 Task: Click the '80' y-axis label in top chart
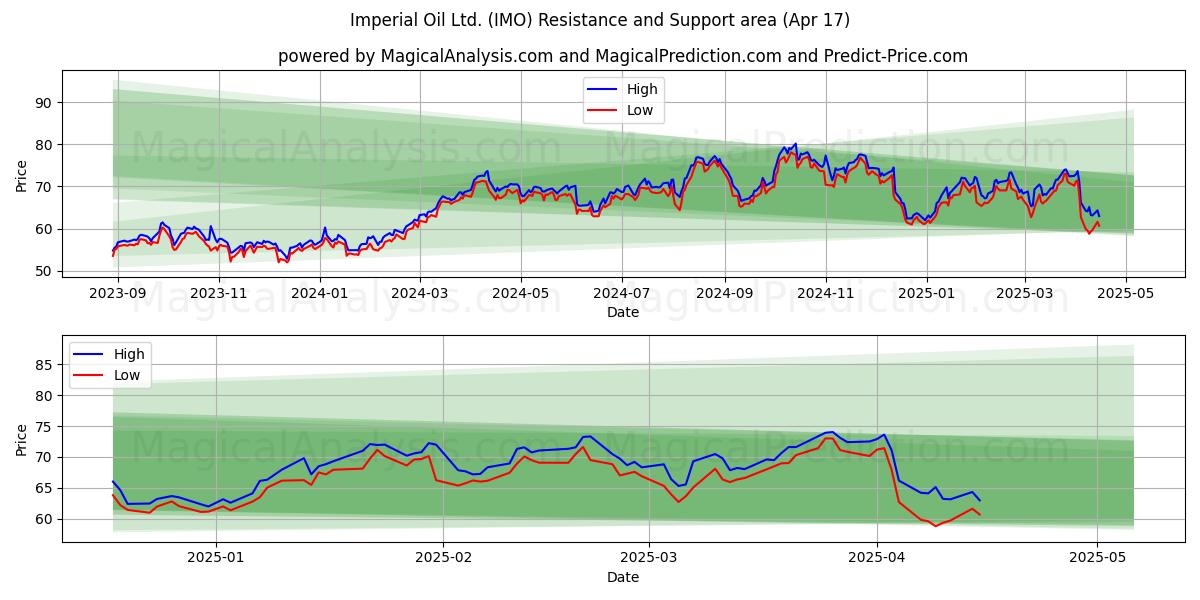[44, 145]
